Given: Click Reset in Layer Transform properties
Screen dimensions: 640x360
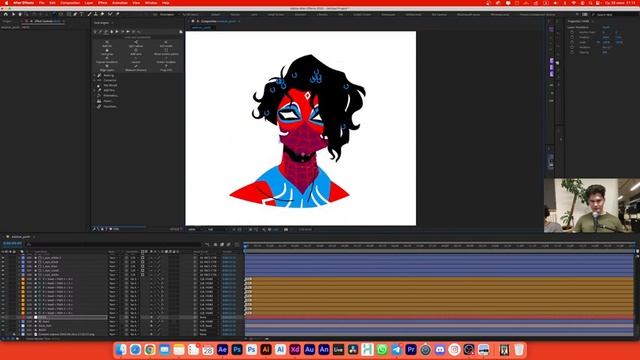Looking at the screenshot, I should [606, 27].
